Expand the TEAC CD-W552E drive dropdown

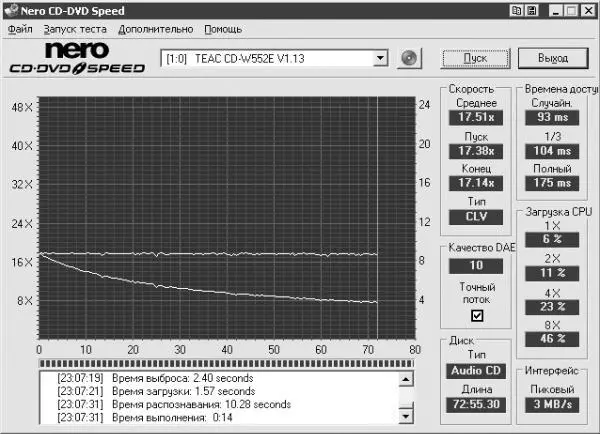coord(380,59)
